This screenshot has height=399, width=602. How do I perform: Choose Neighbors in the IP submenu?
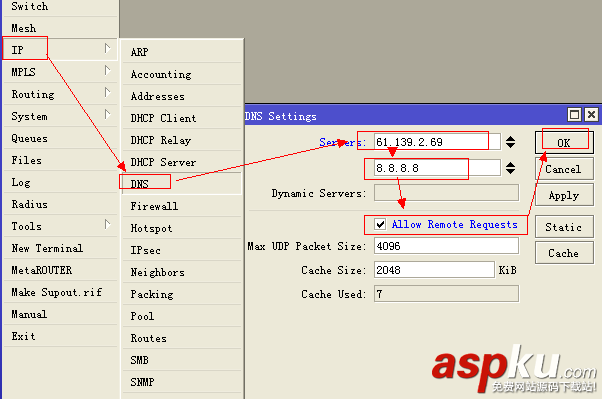pyautogui.click(x=182, y=272)
